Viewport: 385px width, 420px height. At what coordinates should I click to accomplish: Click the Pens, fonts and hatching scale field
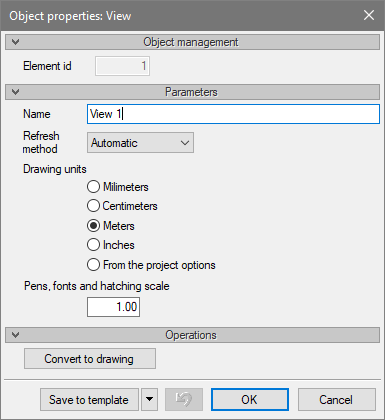(113, 307)
